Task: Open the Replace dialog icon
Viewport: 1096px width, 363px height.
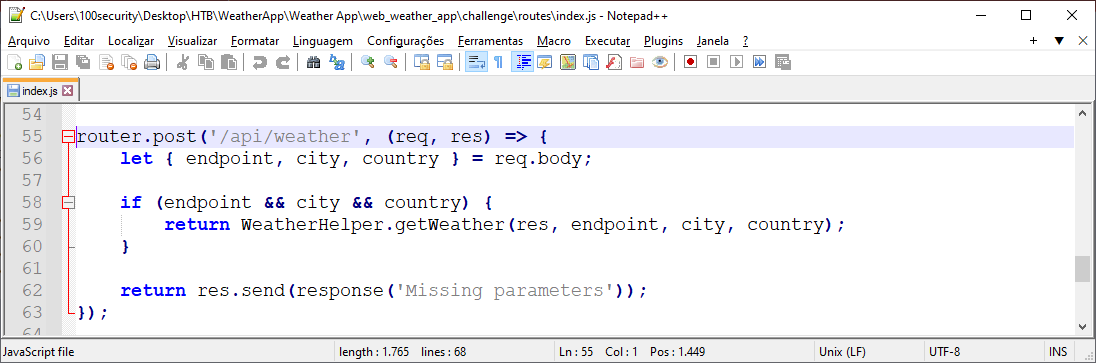Action: (336, 62)
